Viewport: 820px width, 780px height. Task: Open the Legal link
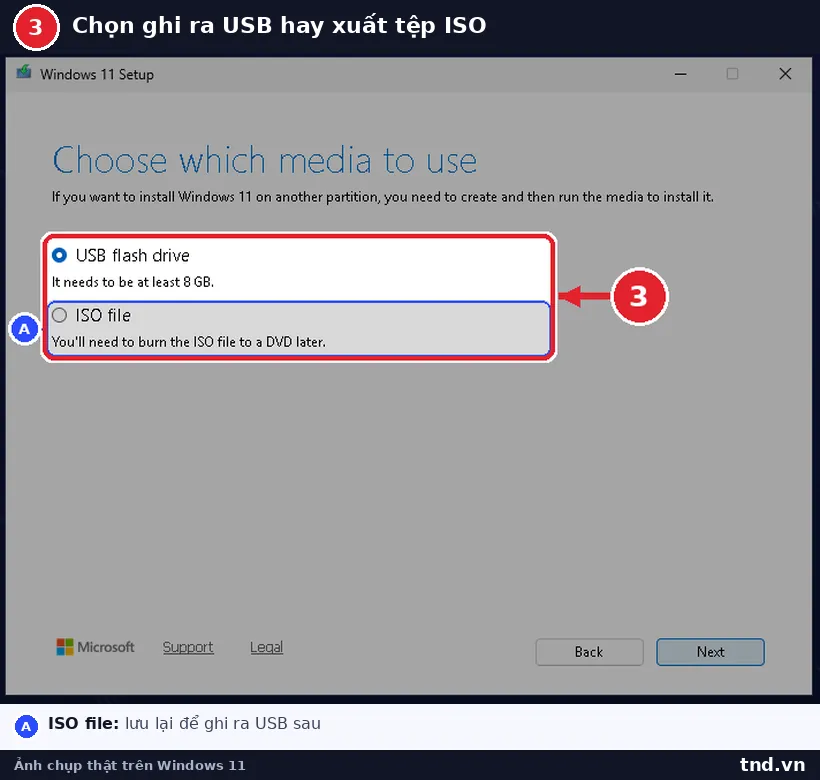pyautogui.click(x=266, y=647)
